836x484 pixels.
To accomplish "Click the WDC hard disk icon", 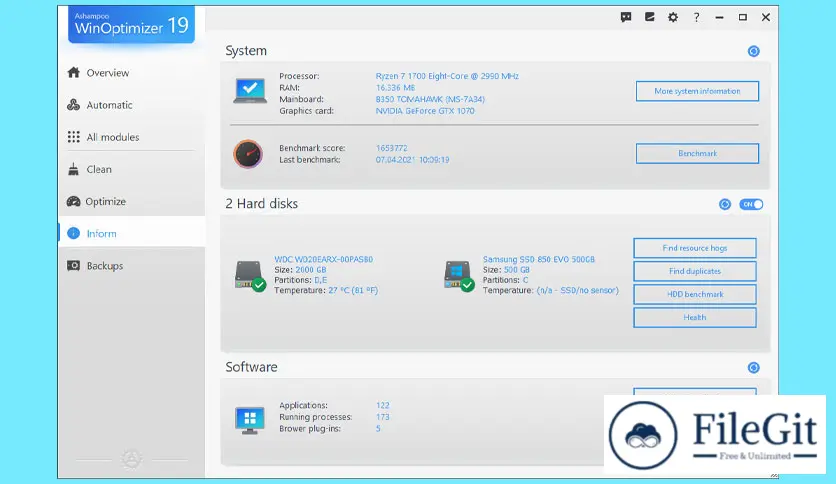I will point(250,276).
